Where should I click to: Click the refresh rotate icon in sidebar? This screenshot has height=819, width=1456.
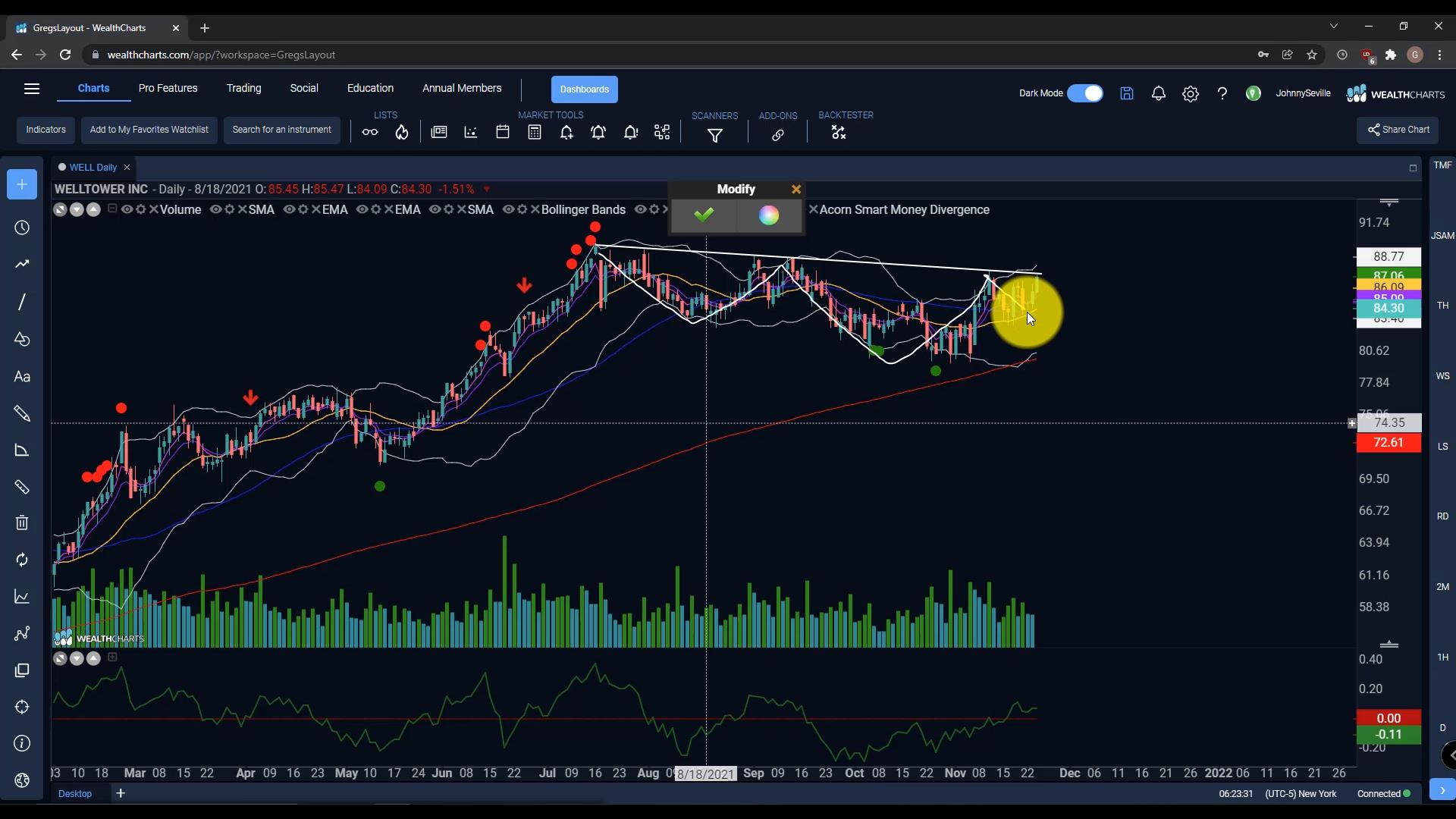pos(22,560)
